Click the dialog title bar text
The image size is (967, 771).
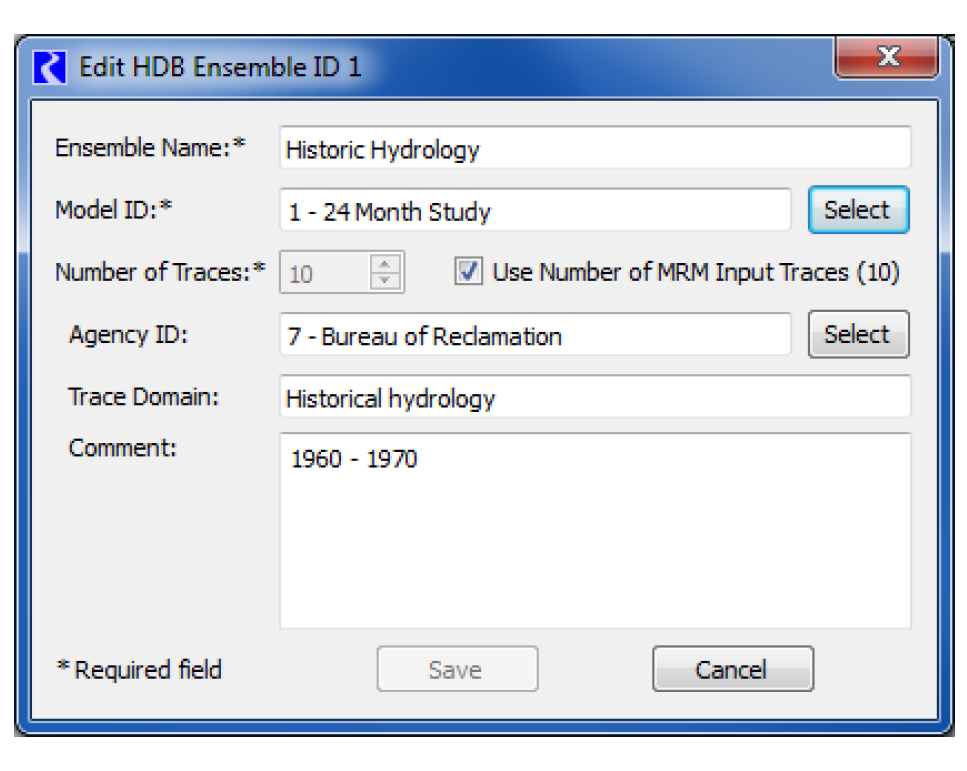[x=220, y=68]
